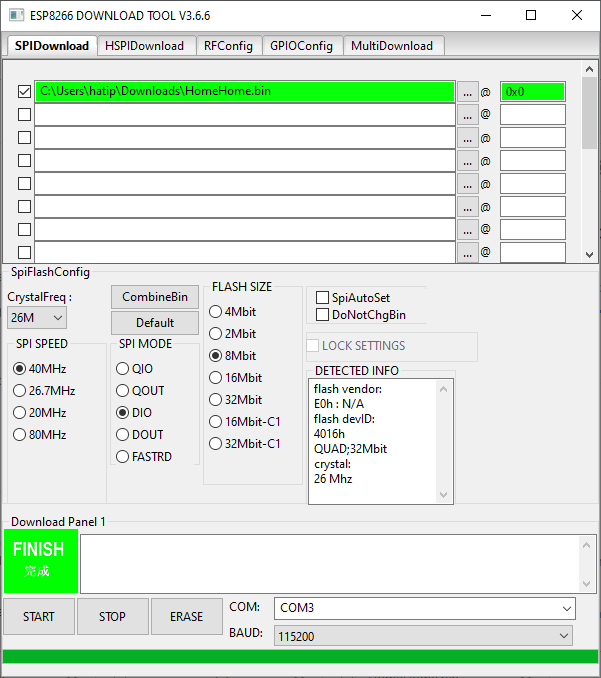Set flash size to 16Mbit-C1
Image resolution: width=601 pixels, height=678 pixels.
[x=245, y=422]
